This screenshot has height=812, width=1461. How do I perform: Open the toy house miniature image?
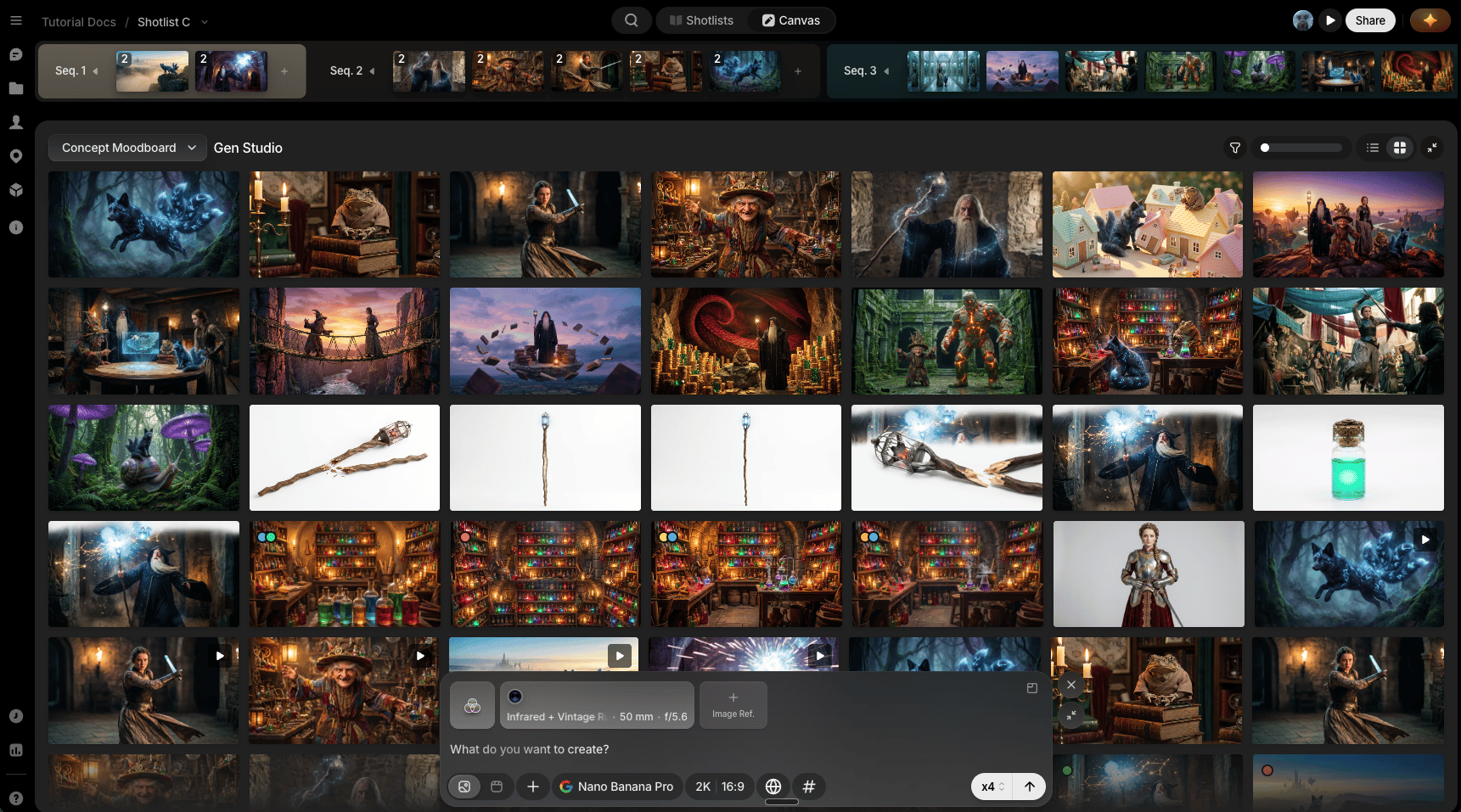(1148, 224)
